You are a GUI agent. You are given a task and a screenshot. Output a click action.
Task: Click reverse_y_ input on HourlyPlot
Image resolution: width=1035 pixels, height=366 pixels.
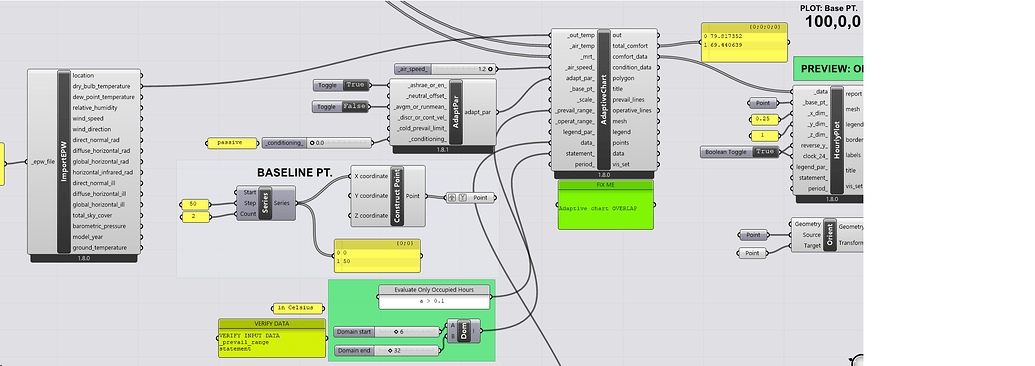click(x=815, y=145)
